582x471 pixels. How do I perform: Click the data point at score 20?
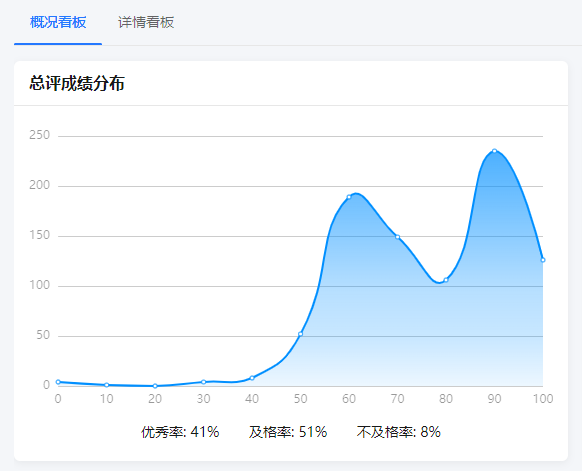(155, 386)
